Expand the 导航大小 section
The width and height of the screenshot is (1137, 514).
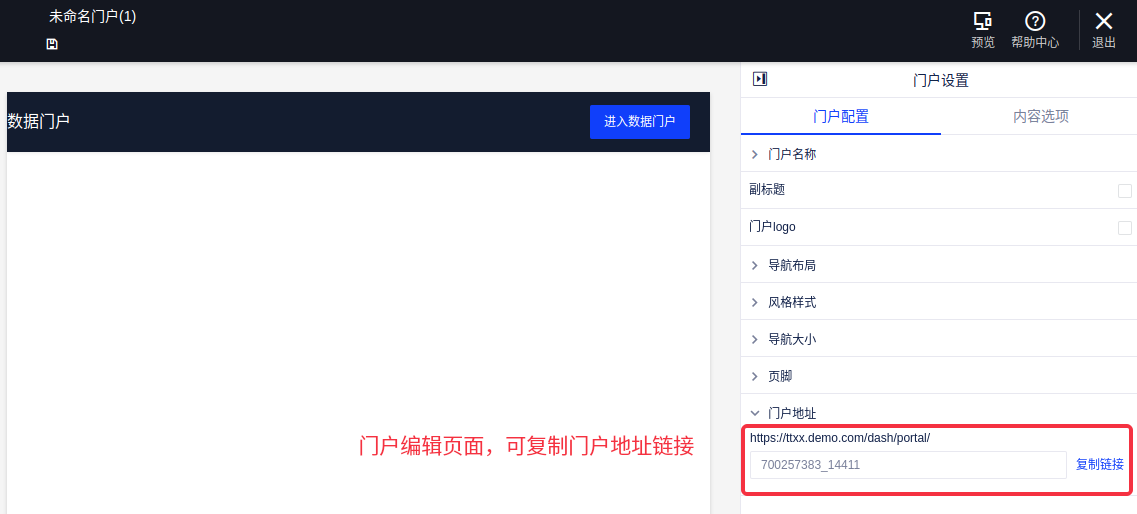[755, 339]
